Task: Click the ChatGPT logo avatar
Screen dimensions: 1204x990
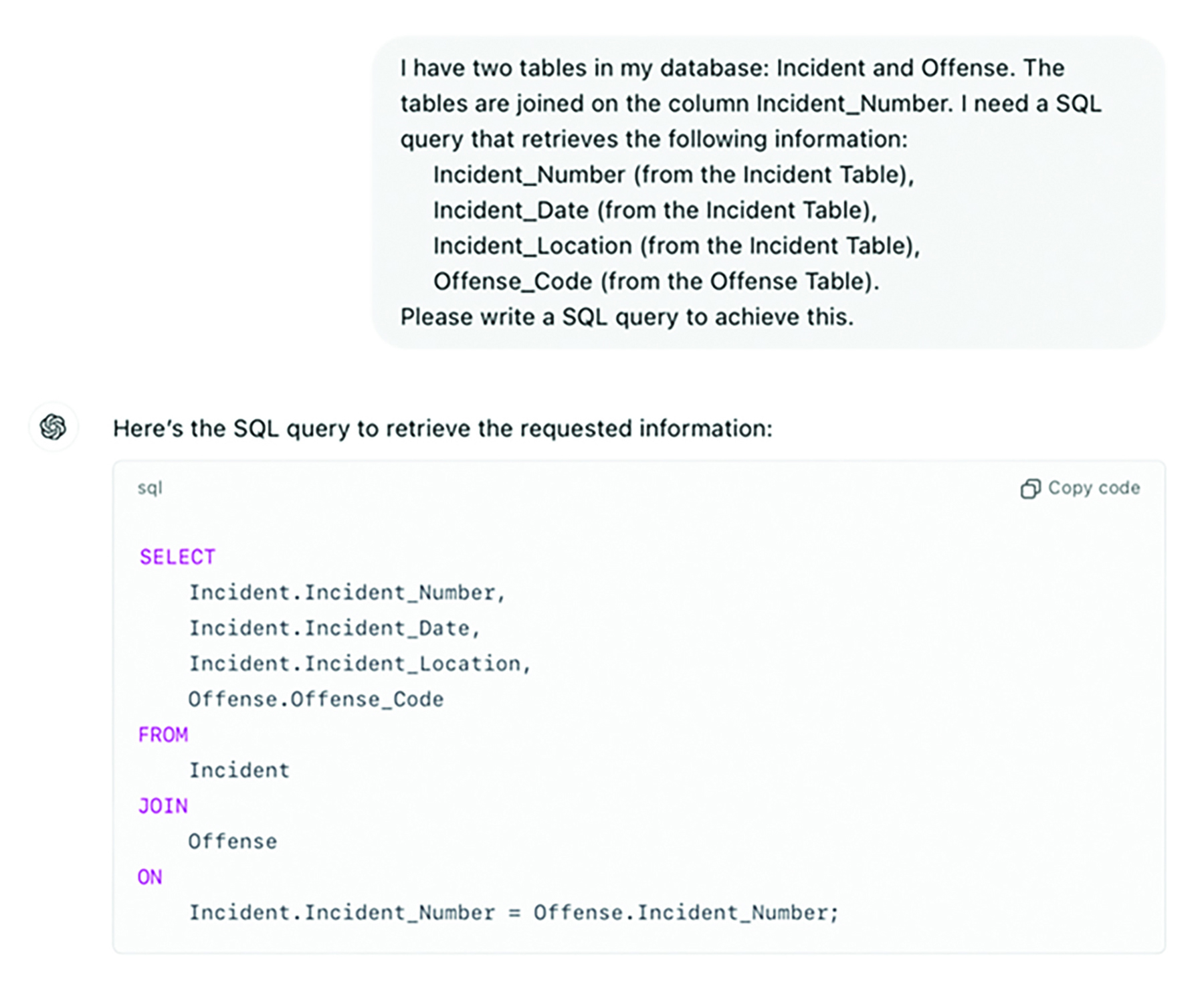Action: click(54, 427)
